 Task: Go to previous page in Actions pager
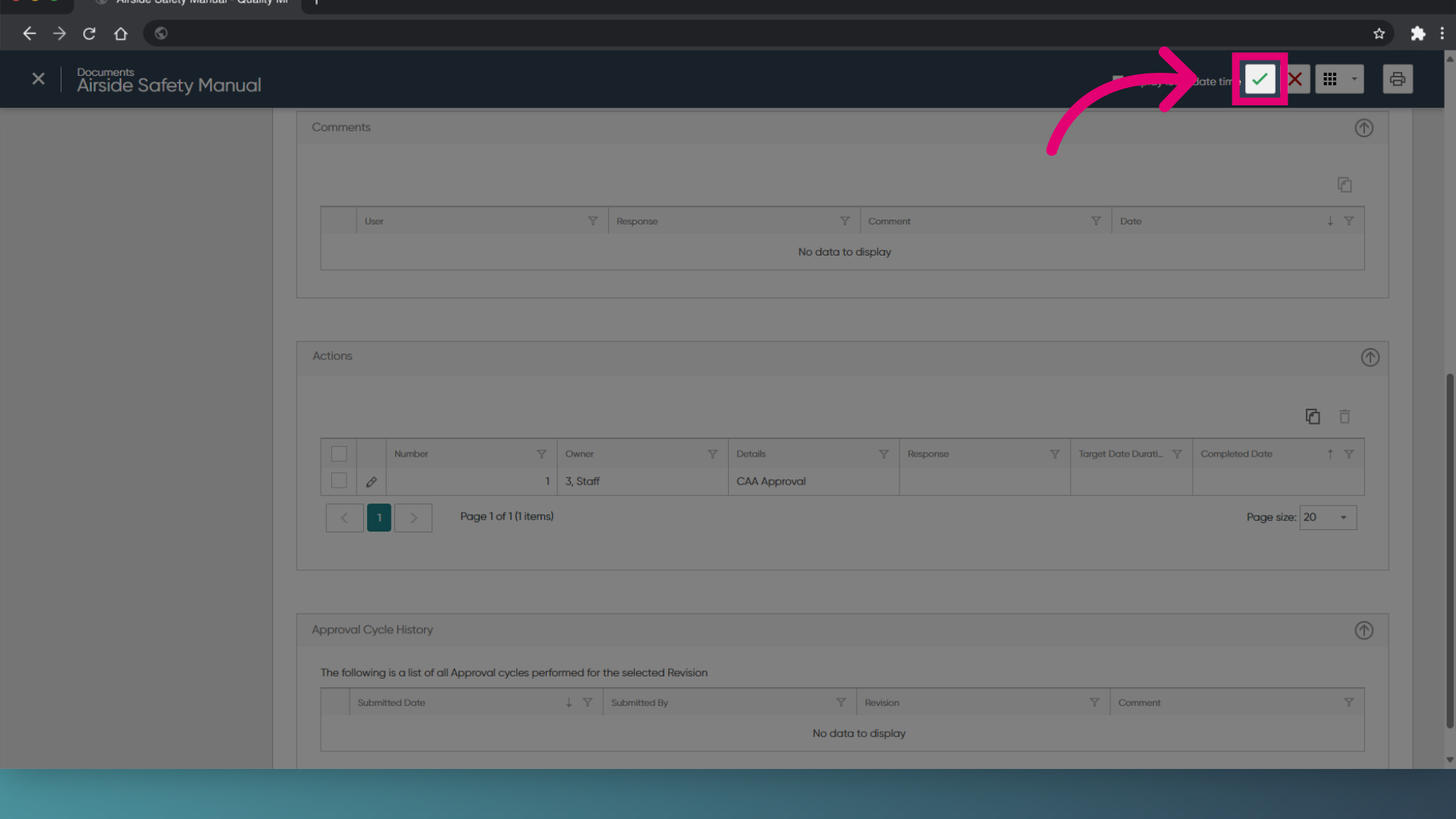coord(344,518)
